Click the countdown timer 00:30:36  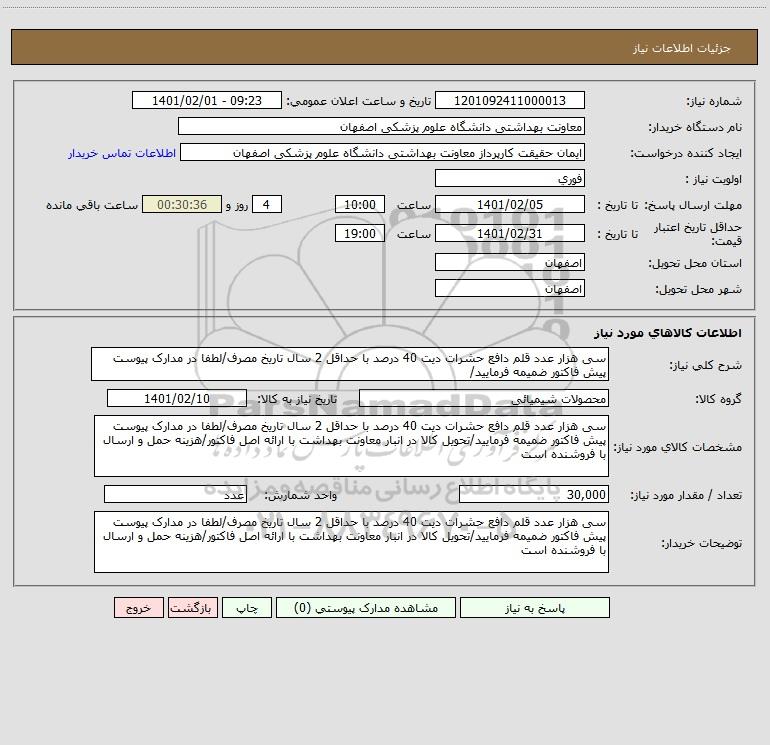click(182, 204)
